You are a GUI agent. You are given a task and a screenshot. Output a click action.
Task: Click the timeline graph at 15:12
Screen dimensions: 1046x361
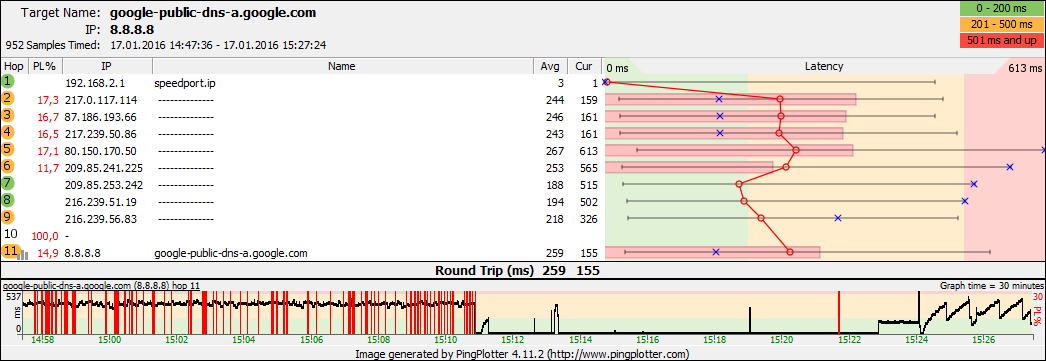(x=512, y=312)
